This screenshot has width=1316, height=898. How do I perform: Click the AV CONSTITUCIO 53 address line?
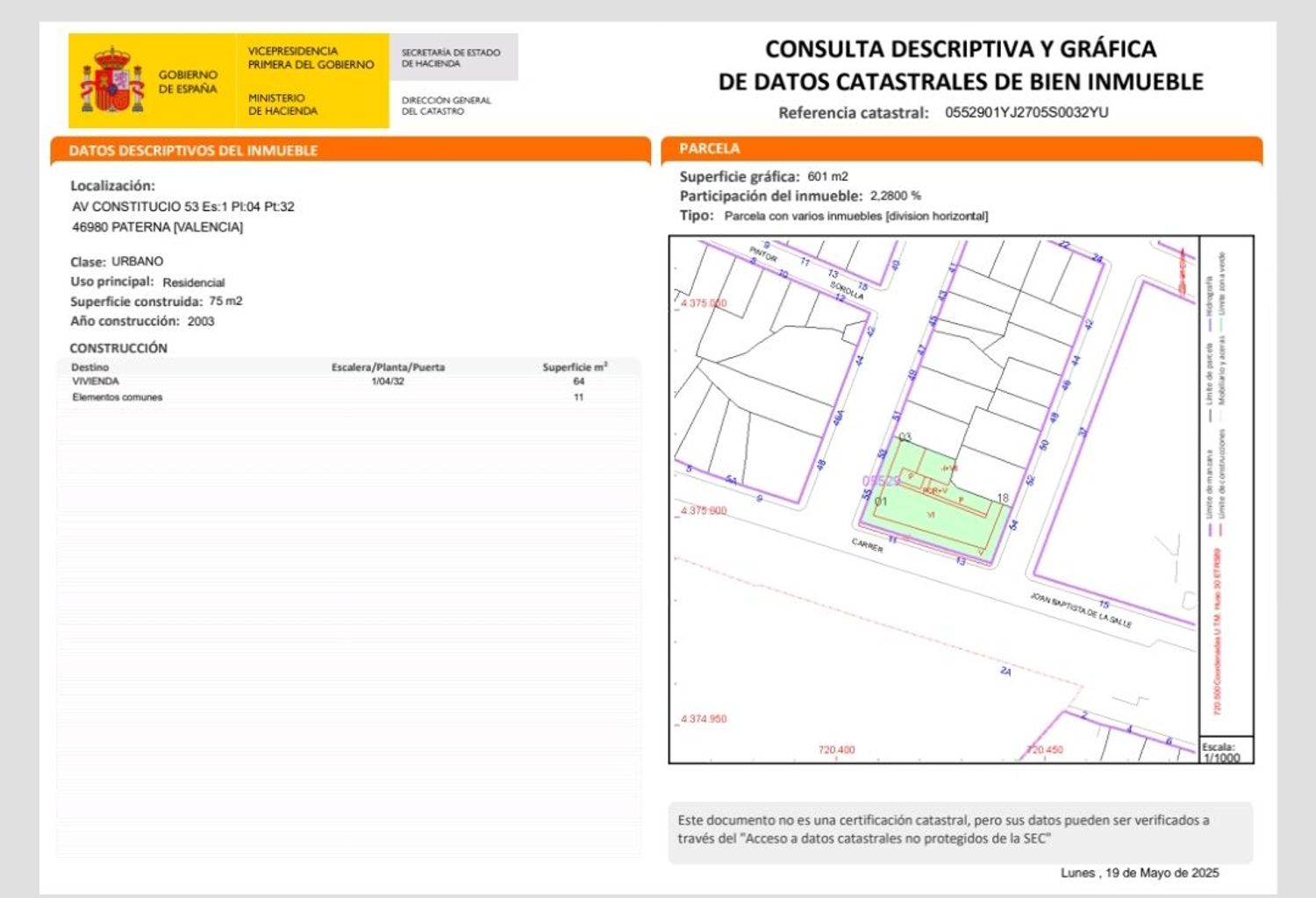pyautogui.click(x=183, y=207)
